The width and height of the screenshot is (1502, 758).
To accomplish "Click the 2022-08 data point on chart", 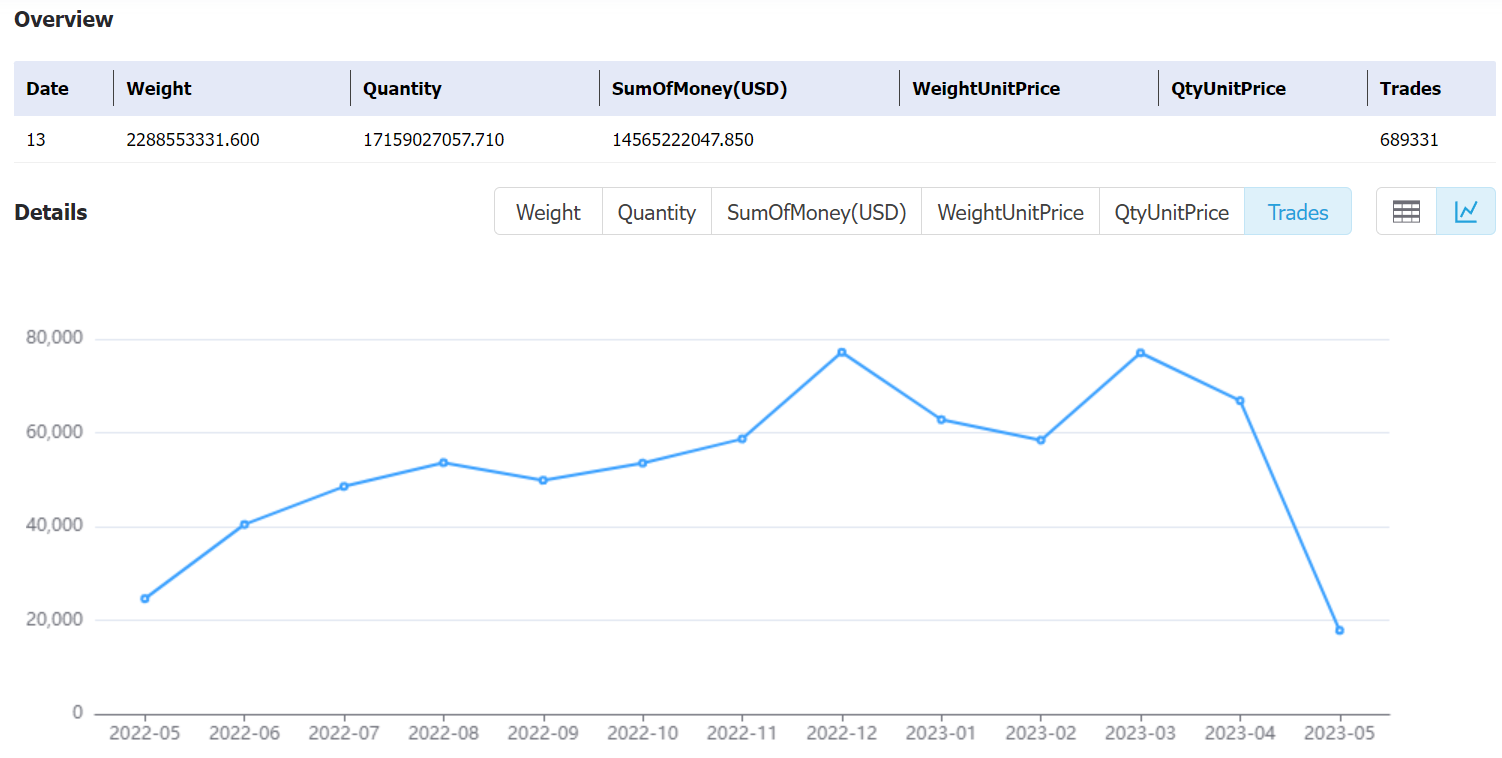I will 443,462.
